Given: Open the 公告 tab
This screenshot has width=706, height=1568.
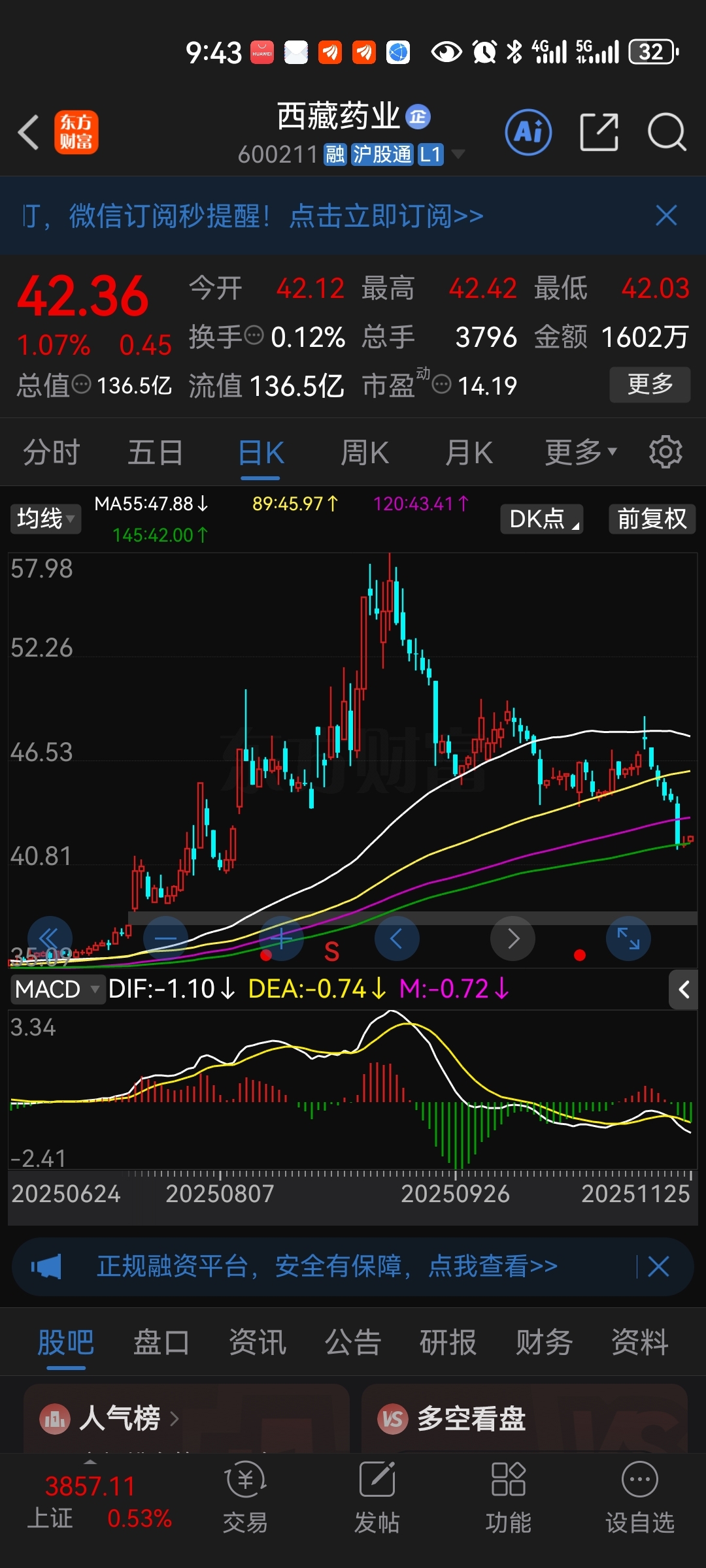Looking at the screenshot, I should tap(352, 1343).
